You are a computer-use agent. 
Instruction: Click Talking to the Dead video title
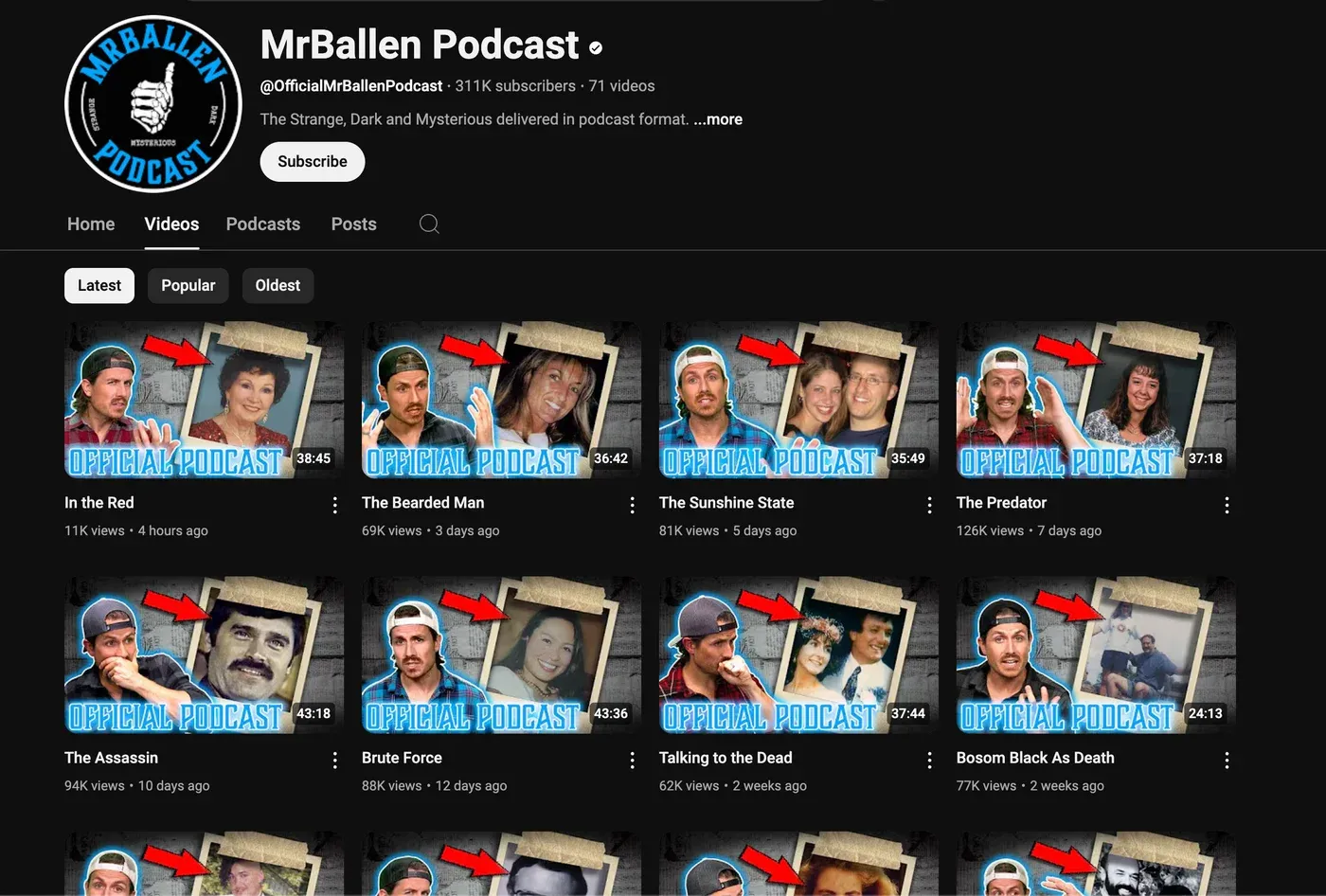[x=726, y=758]
